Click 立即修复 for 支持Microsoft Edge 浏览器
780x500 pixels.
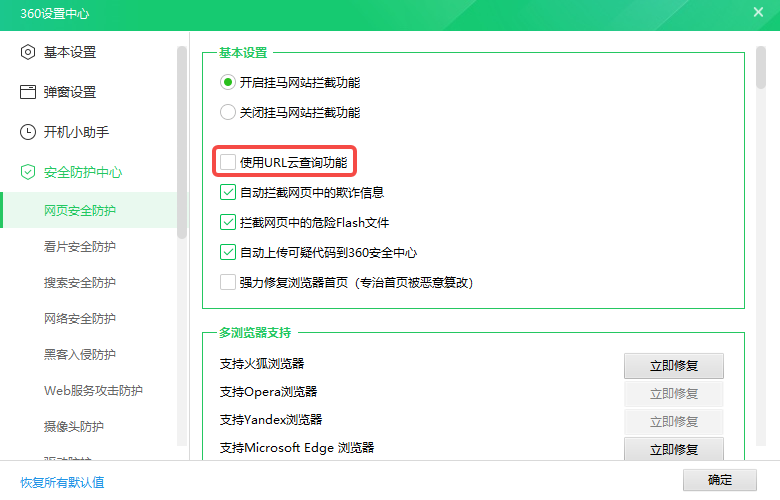[674, 449]
